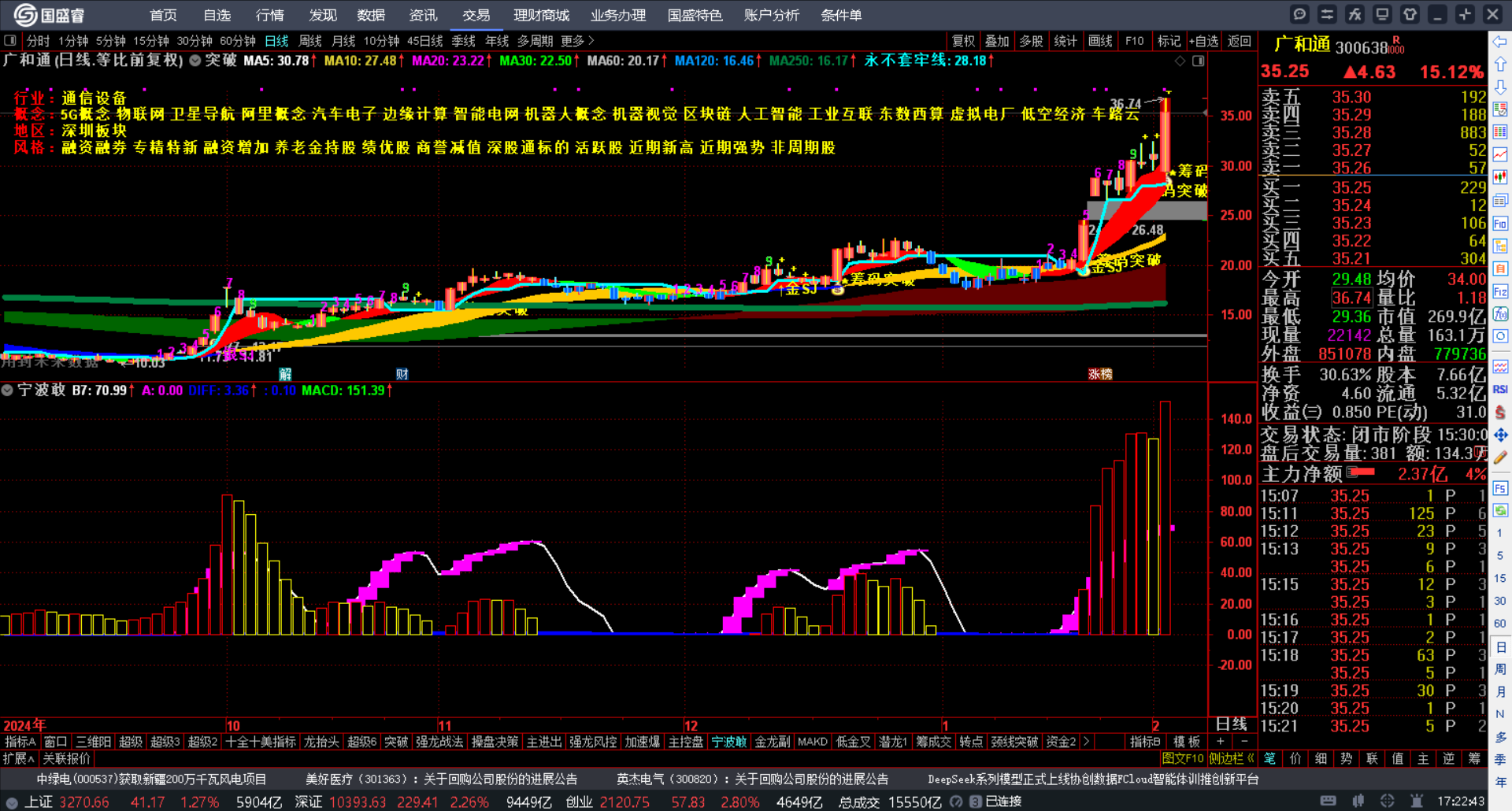Expand the 扩展 panel arrow
This screenshot has height=811, width=1512.
click(x=19, y=759)
